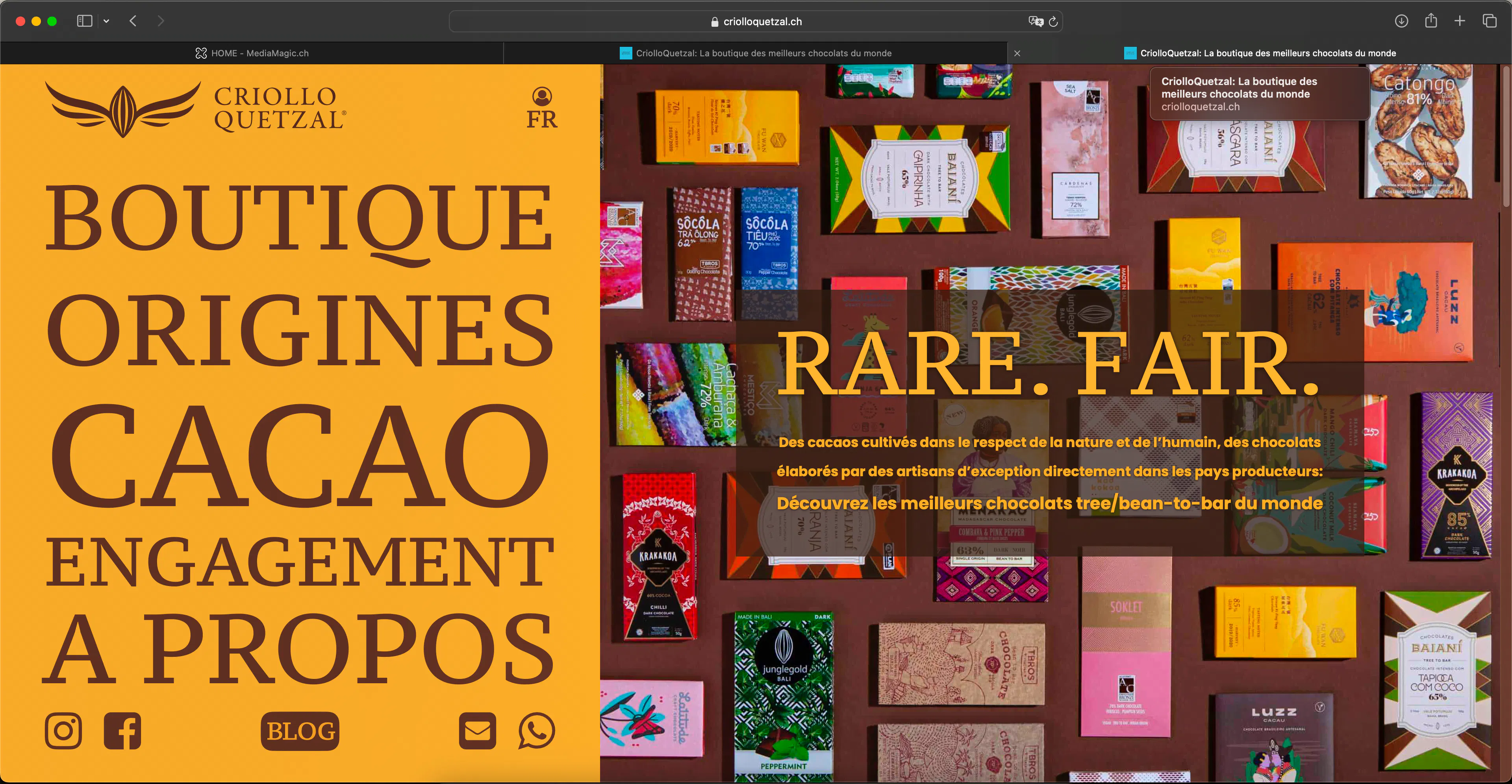The image size is (1512, 784).
Task: Open the Safari downloads icon
Action: tap(1402, 21)
